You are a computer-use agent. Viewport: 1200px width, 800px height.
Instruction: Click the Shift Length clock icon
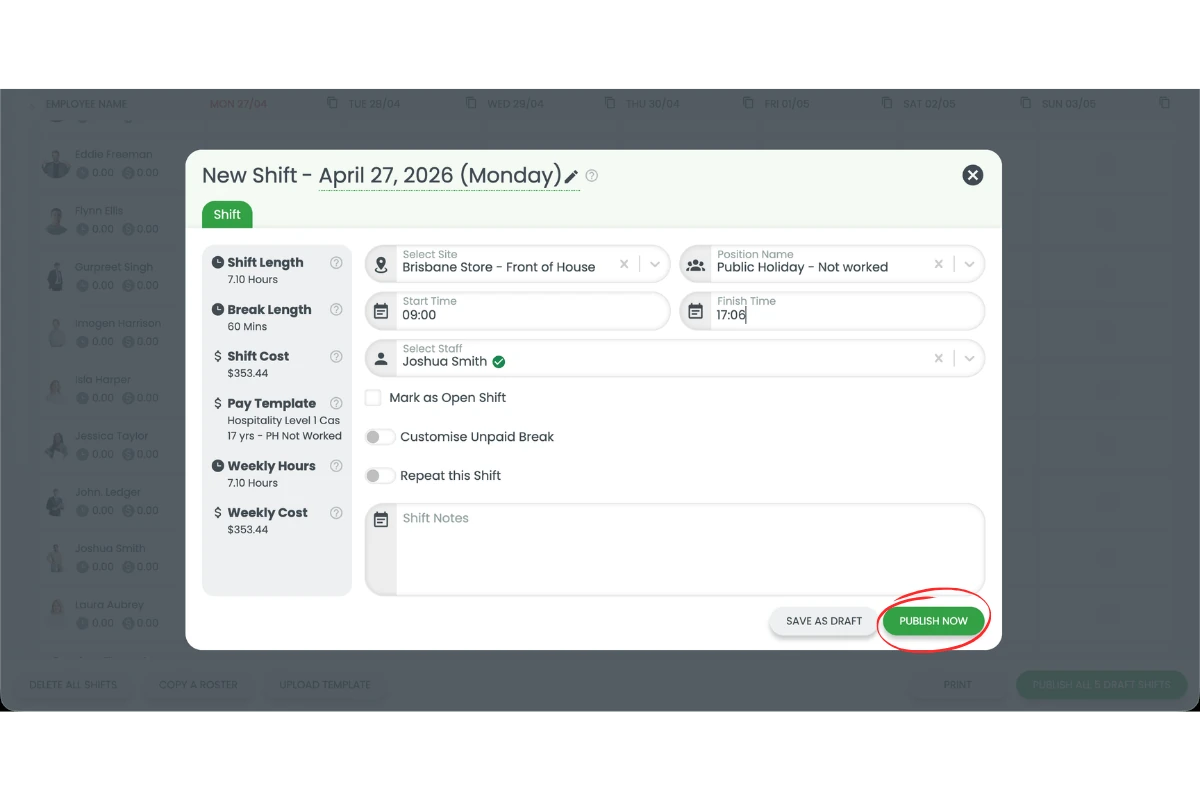pos(218,262)
